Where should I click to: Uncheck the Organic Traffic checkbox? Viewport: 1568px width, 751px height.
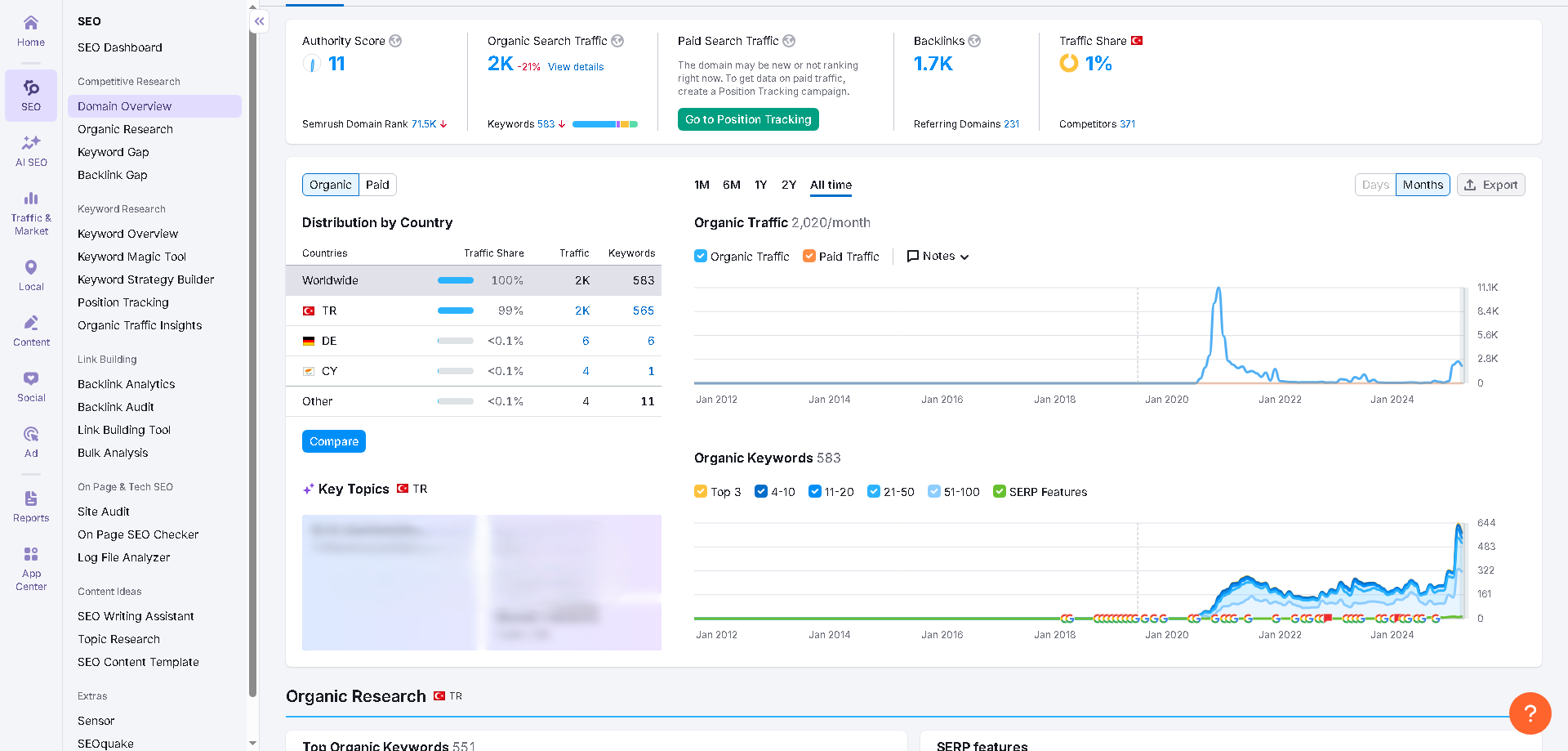(x=700, y=256)
